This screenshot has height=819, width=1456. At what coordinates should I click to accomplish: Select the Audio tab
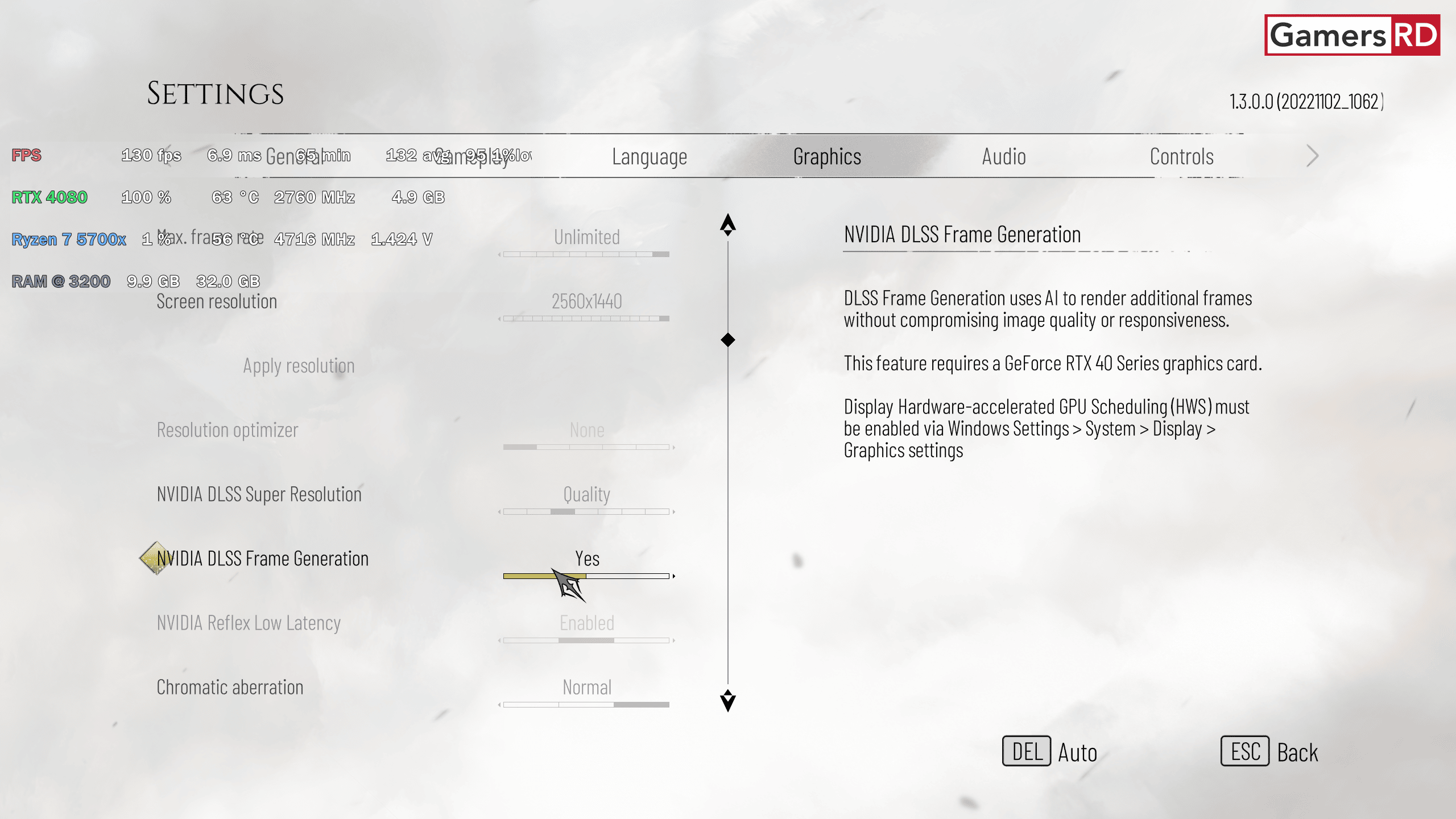click(x=1003, y=155)
